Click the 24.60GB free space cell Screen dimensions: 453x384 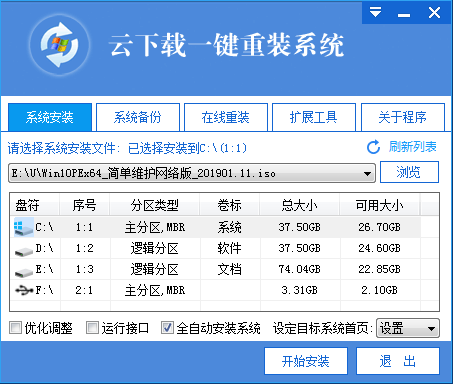coord(380,248)
